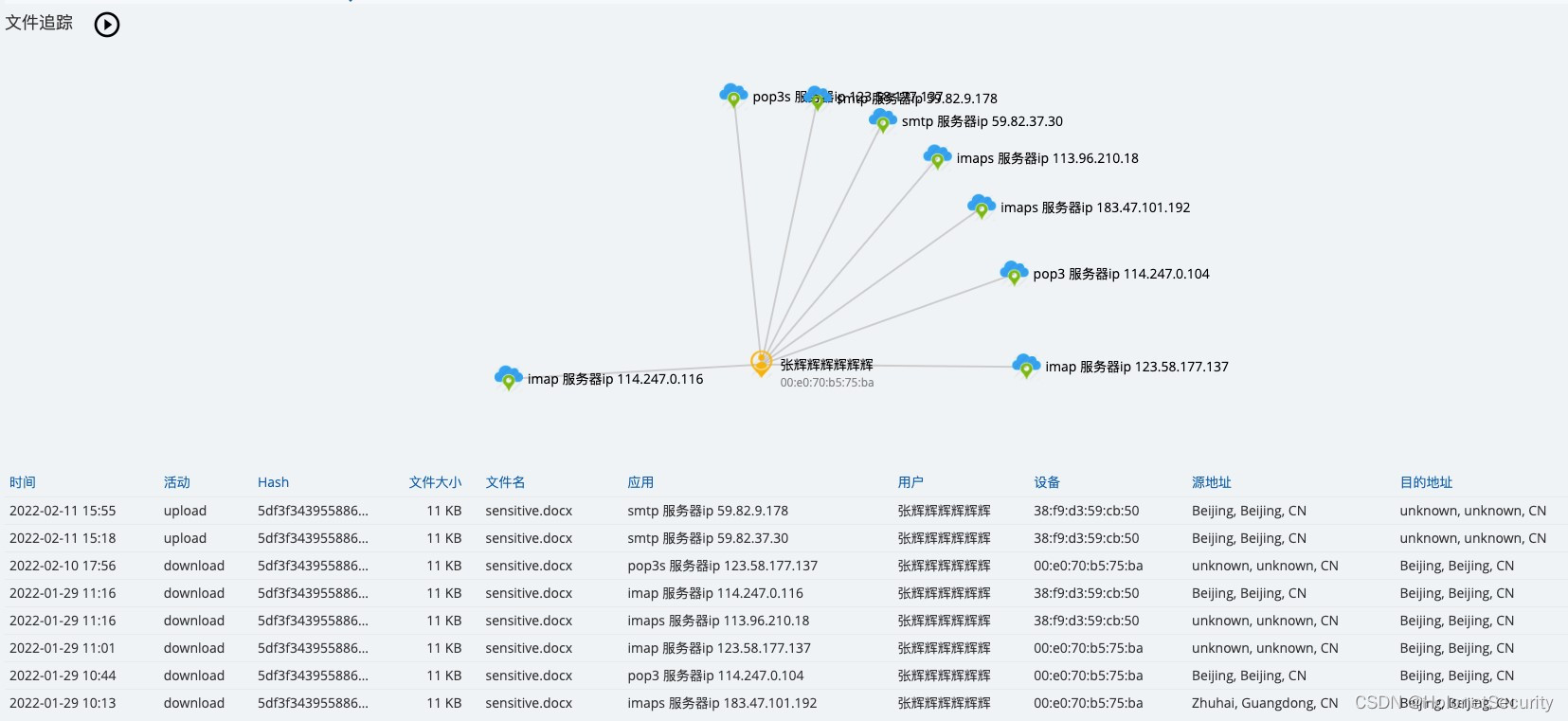The width and height of the screenshot is (1568, 721).
Task: Click timestamp 2022-02-11 15:55
Action: pos(63,511)
